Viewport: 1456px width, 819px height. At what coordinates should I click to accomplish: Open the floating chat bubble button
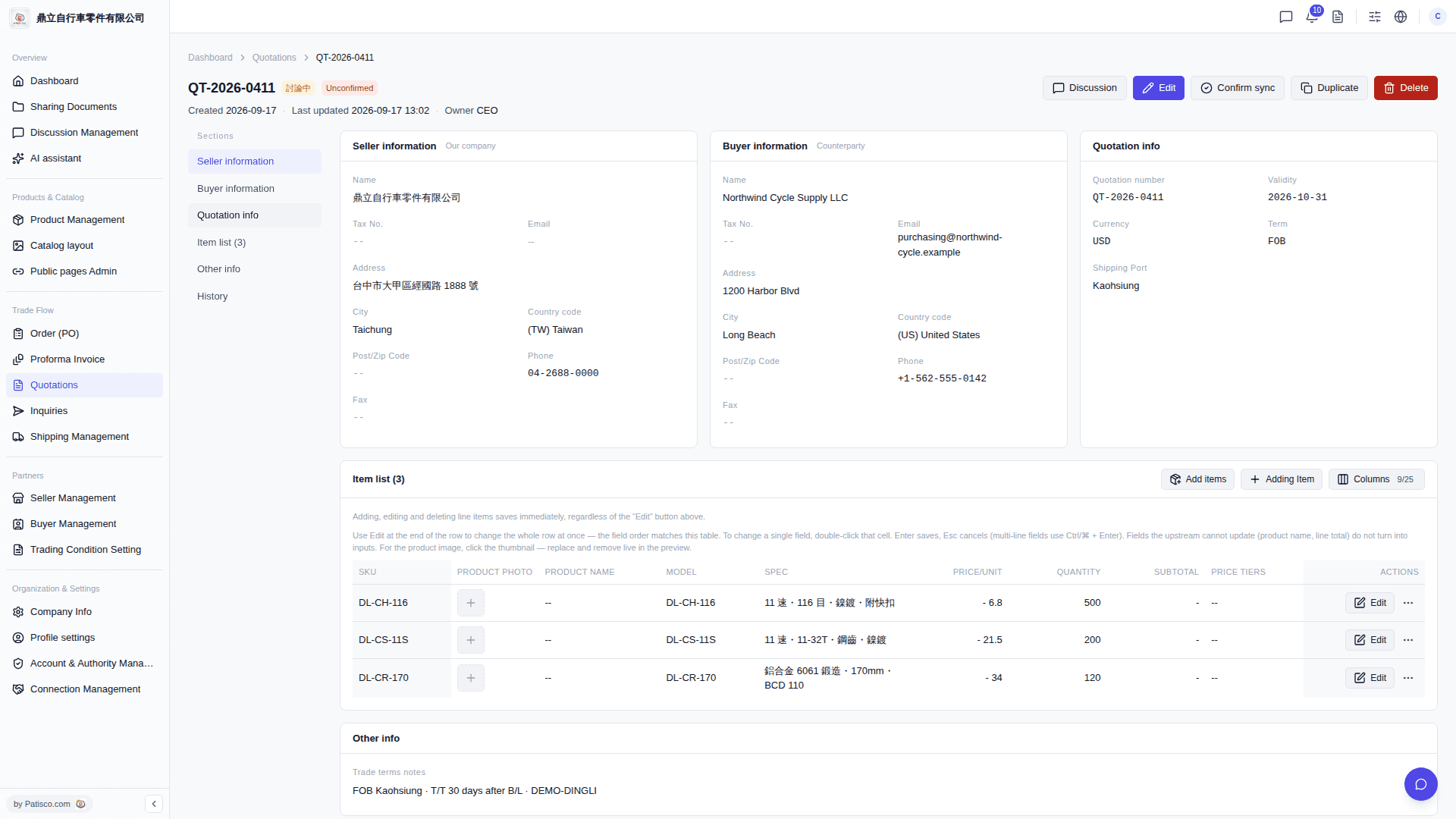tap(1421, 784)
